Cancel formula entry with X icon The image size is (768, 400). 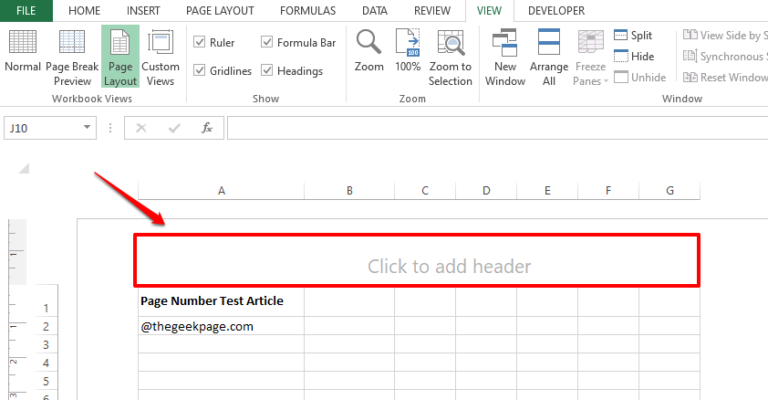[x=141, y=128]
